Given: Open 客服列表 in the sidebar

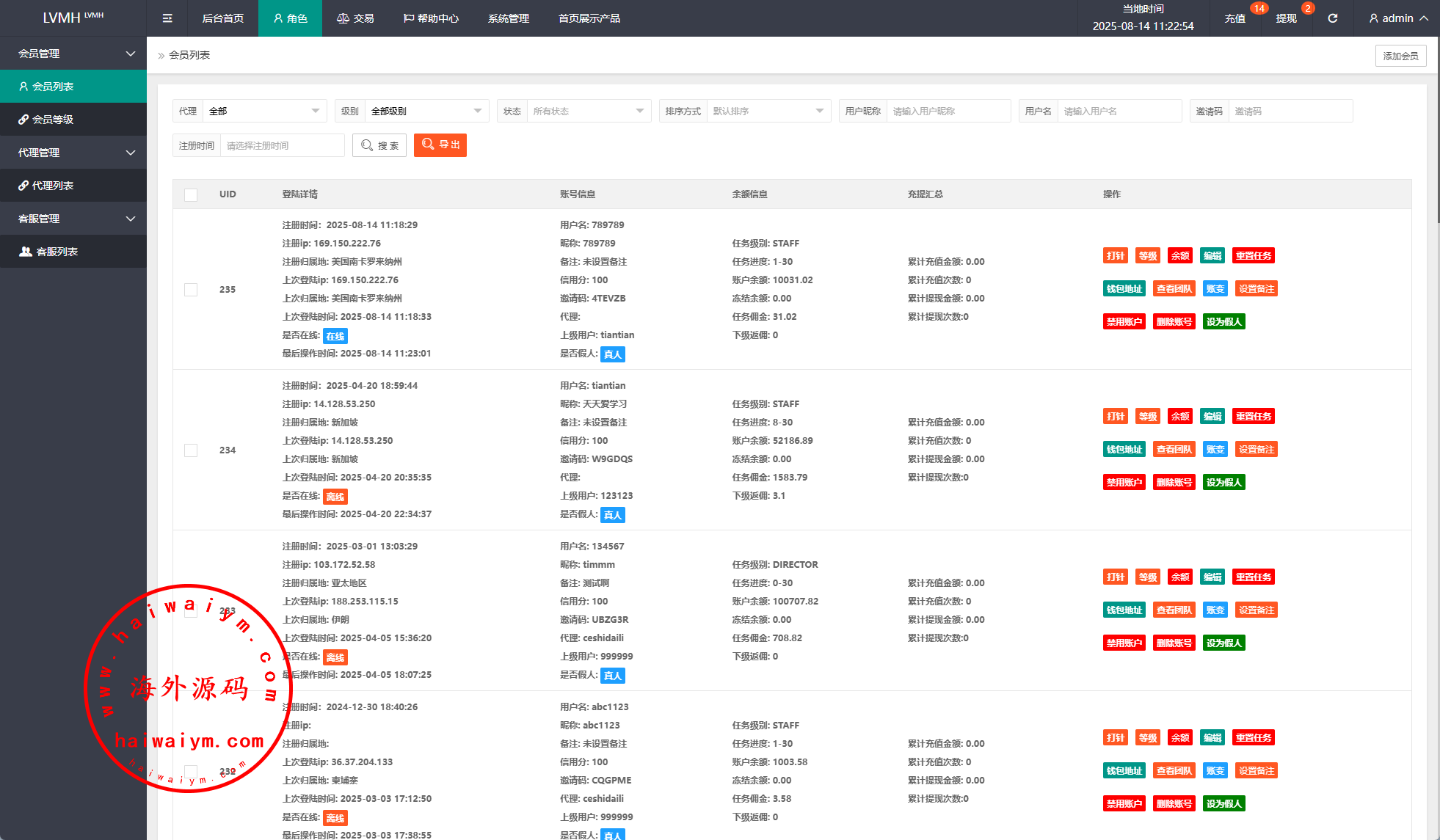Looking at the screenshot, I should [57, 252].
